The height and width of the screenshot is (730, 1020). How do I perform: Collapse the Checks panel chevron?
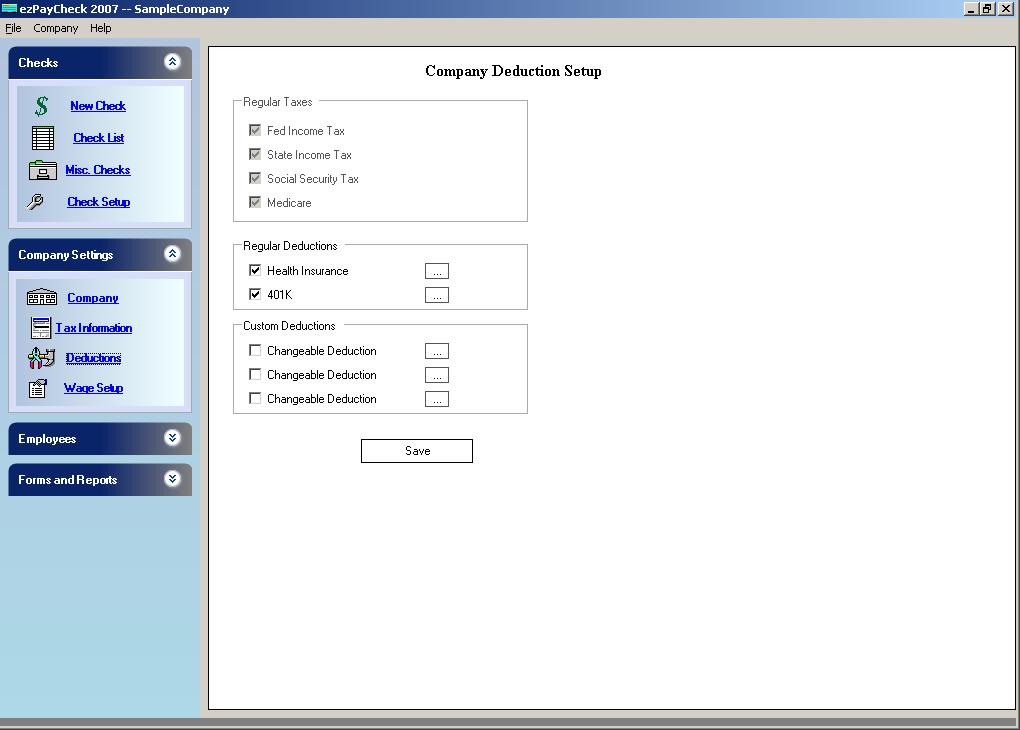(x=170, y=62)
